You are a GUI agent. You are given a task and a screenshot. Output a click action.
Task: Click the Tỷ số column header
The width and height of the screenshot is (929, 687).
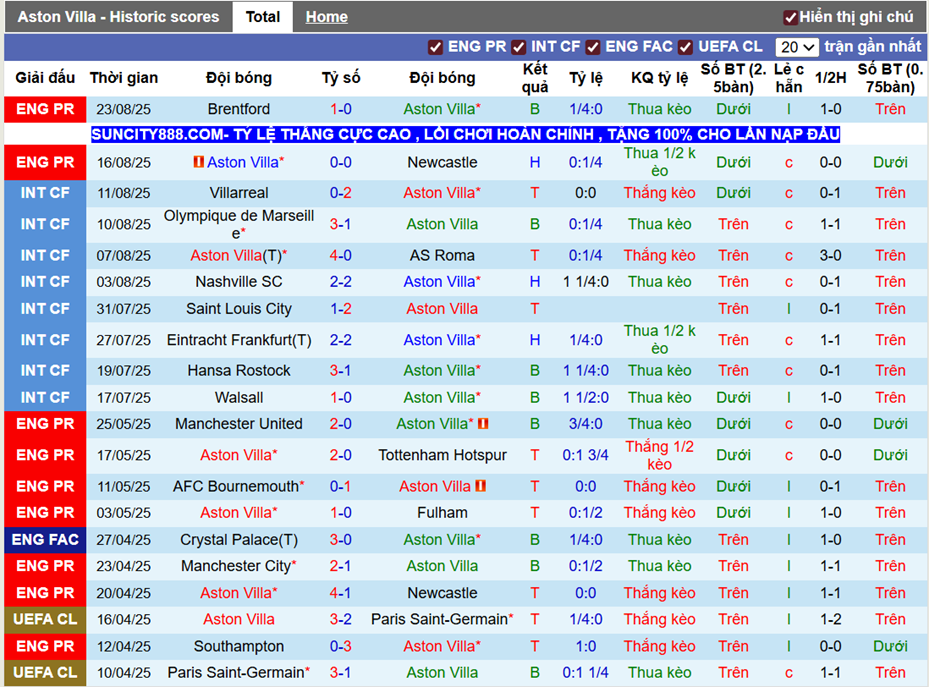(341, 78)
